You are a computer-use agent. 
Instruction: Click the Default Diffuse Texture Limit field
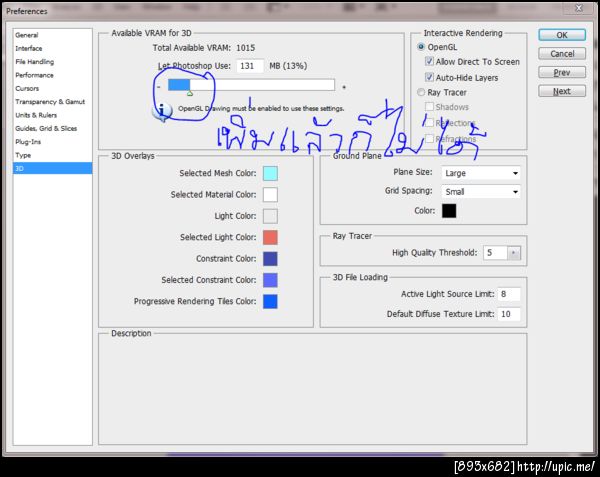509,314
